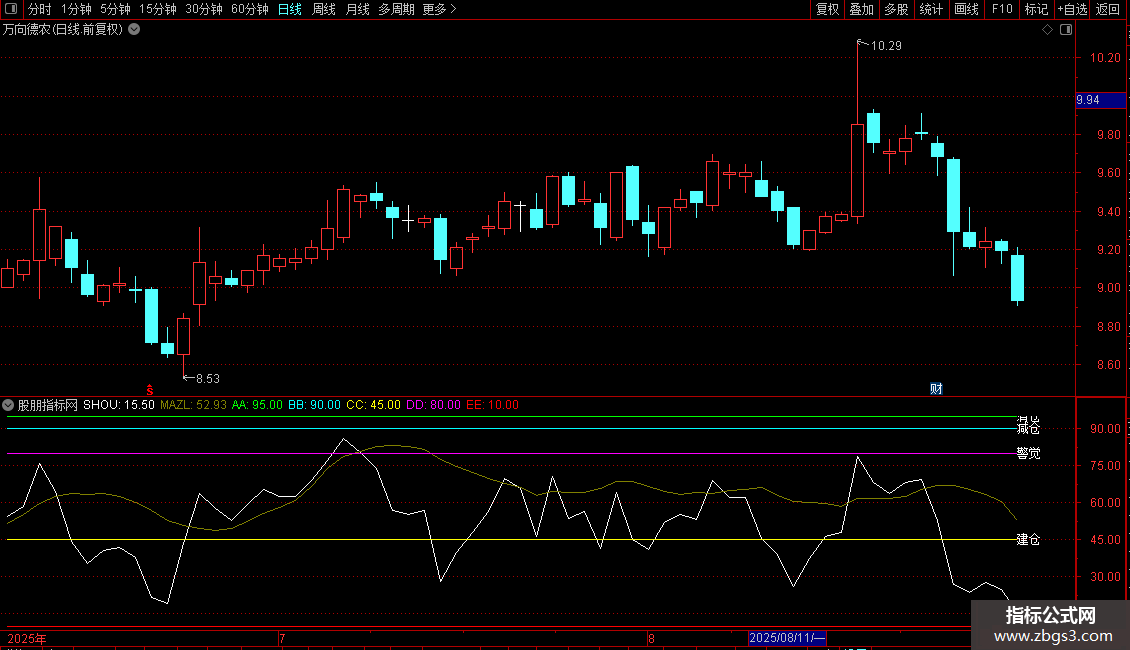Add stock to watchlist with +自选

(x=1072, y=9)
